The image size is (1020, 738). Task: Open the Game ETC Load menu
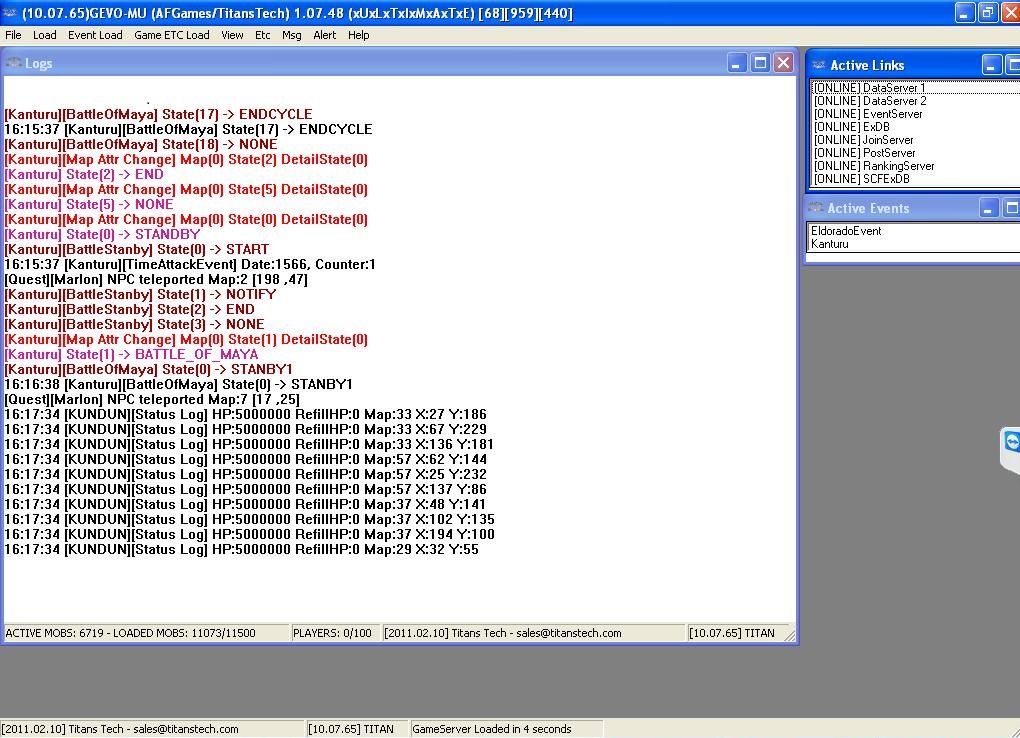(x=172, y=35)
